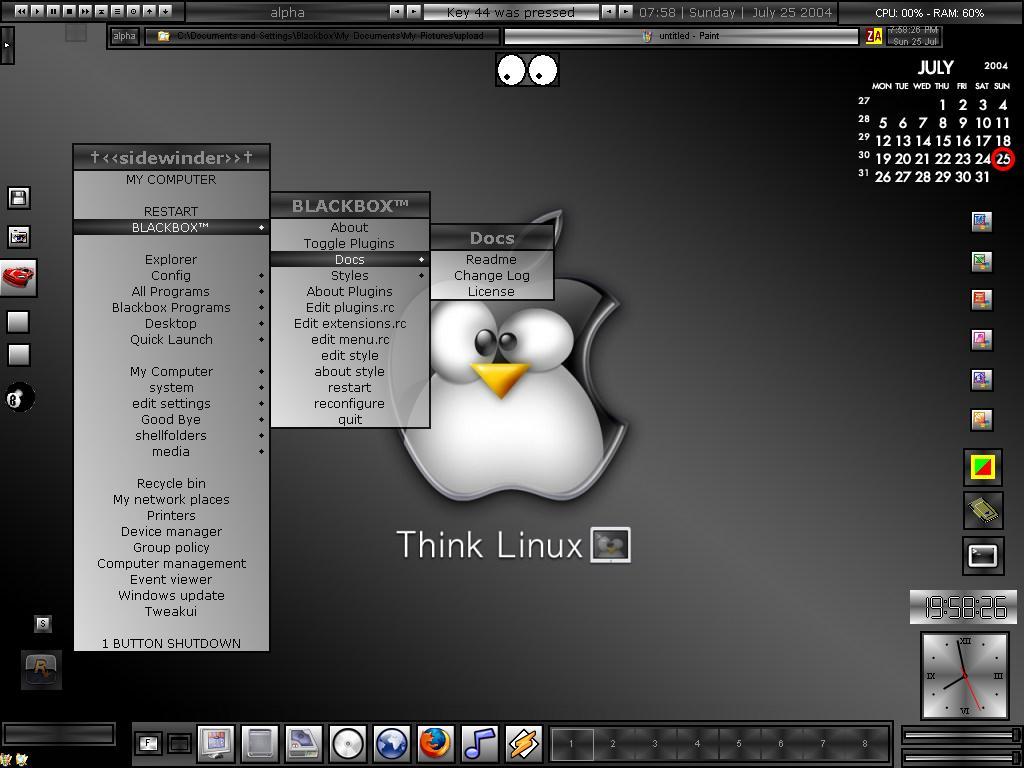The image size is (1024, 768).
Task: Open the playlist list icon in media controls
Action: pos(117,11)
